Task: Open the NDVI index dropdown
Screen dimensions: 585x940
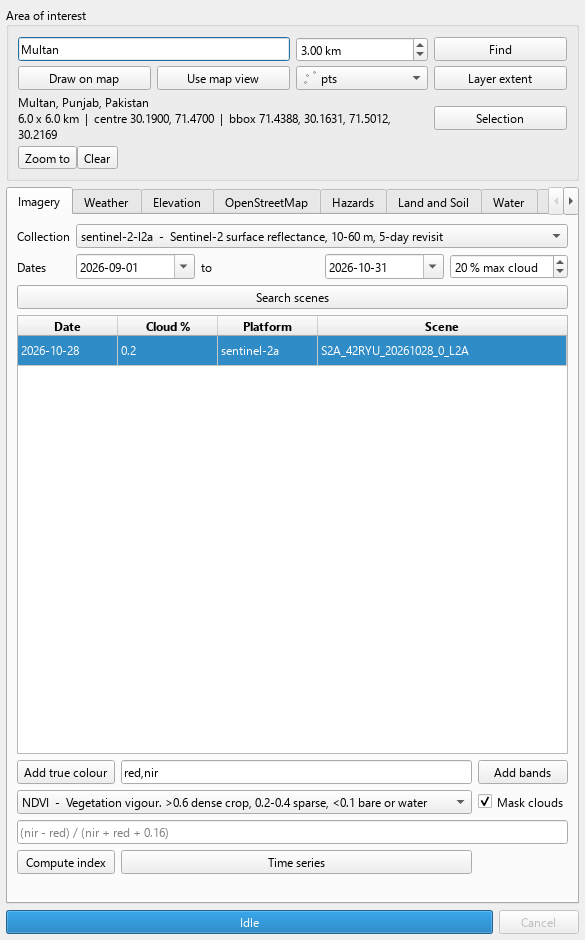Action: coord(245,803)
